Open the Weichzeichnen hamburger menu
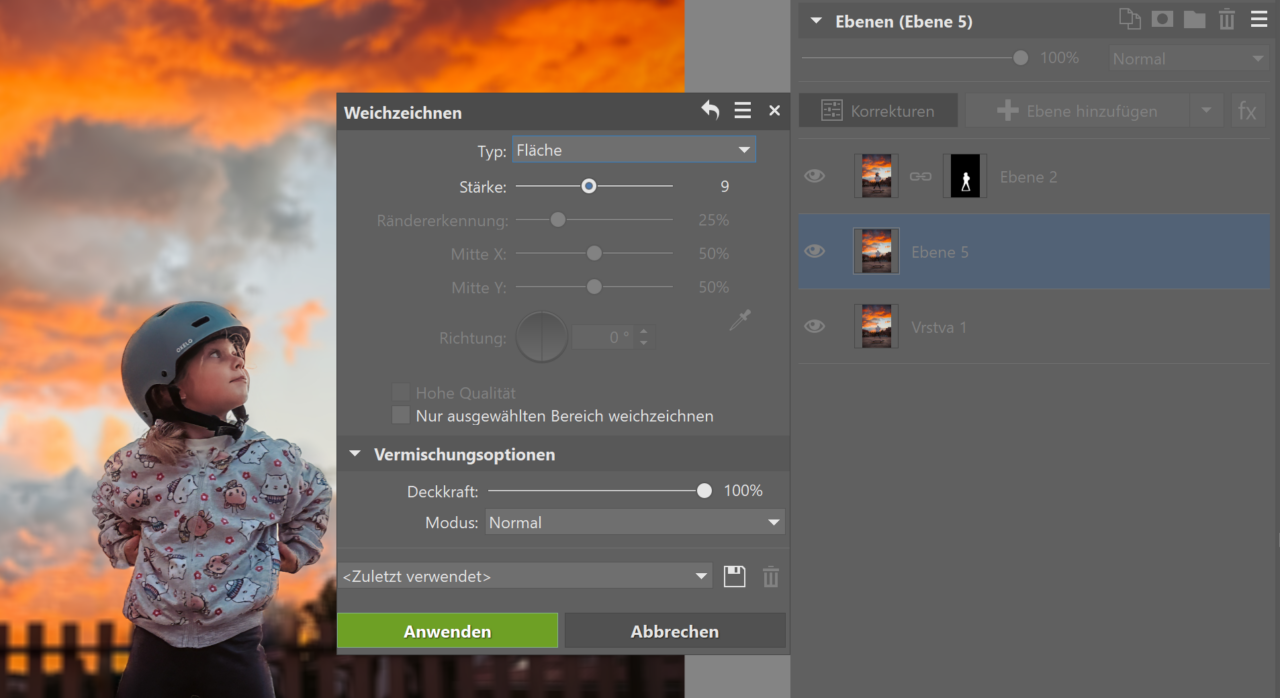 (742, 111)
